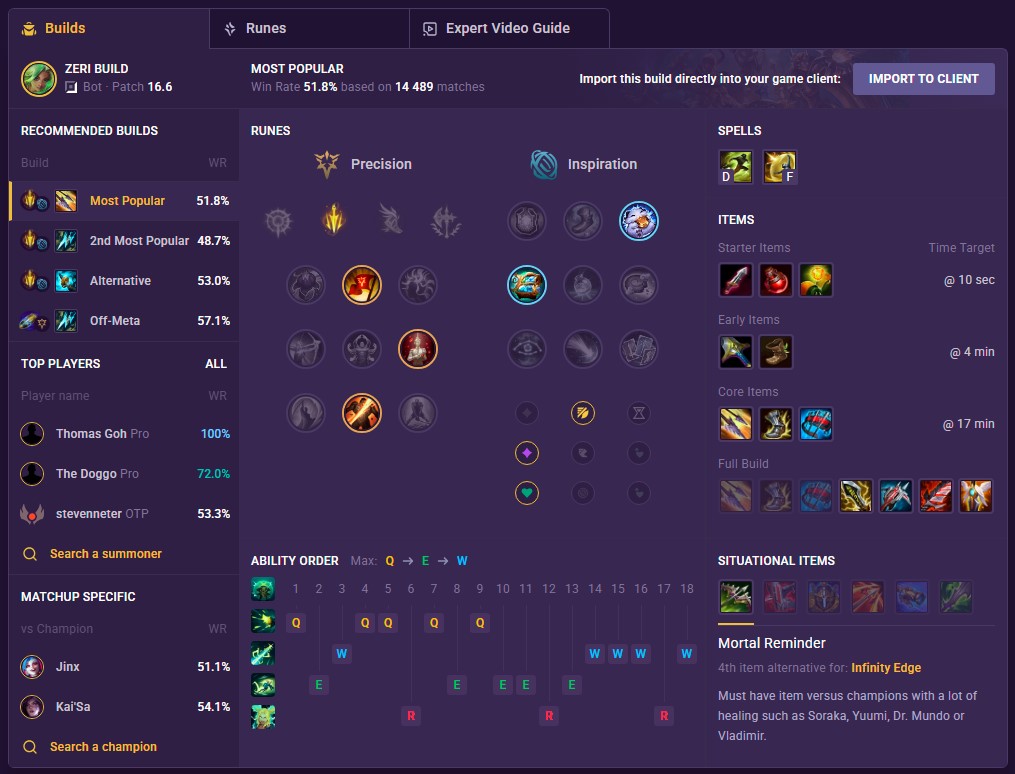Switch to the Runes tab
This screenshot has height=774, width=1015.
309,28
